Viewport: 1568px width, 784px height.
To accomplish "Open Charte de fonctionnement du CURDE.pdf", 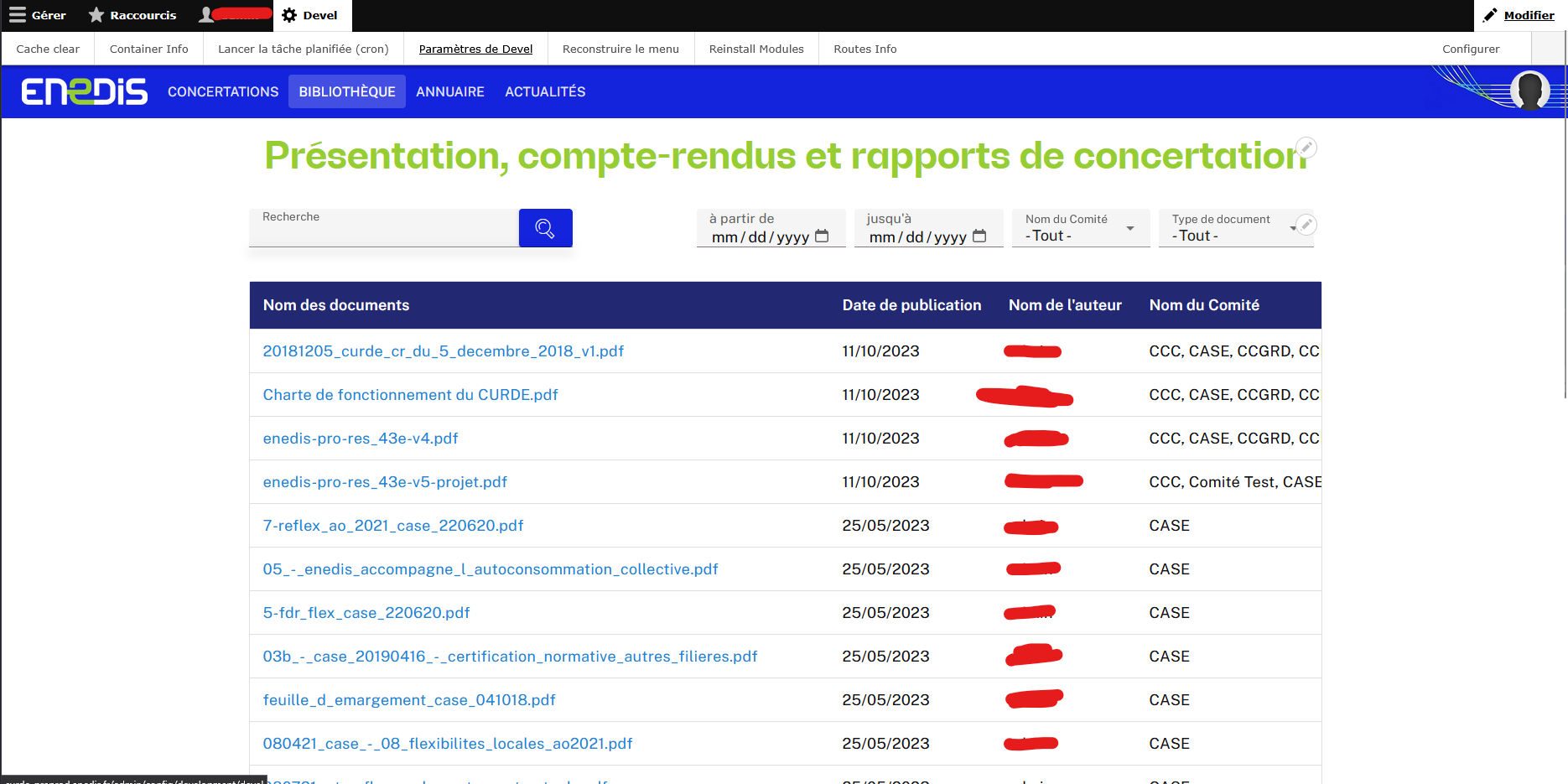I will click(x=410, y=395).
